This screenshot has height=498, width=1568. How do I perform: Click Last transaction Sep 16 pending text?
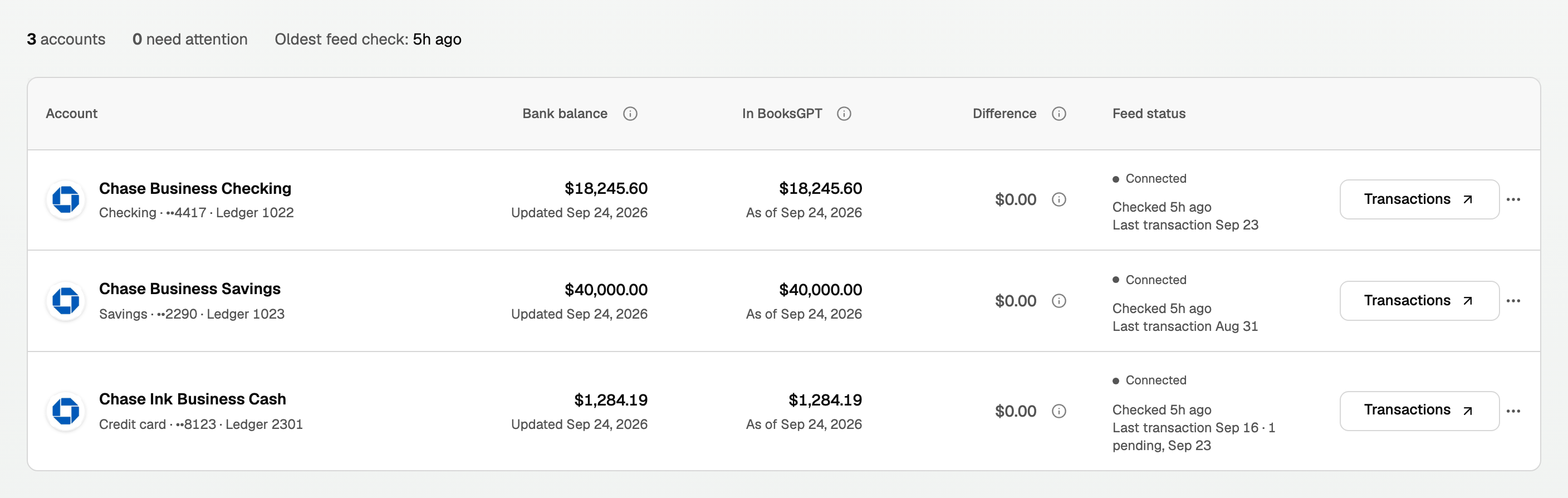1194,437
